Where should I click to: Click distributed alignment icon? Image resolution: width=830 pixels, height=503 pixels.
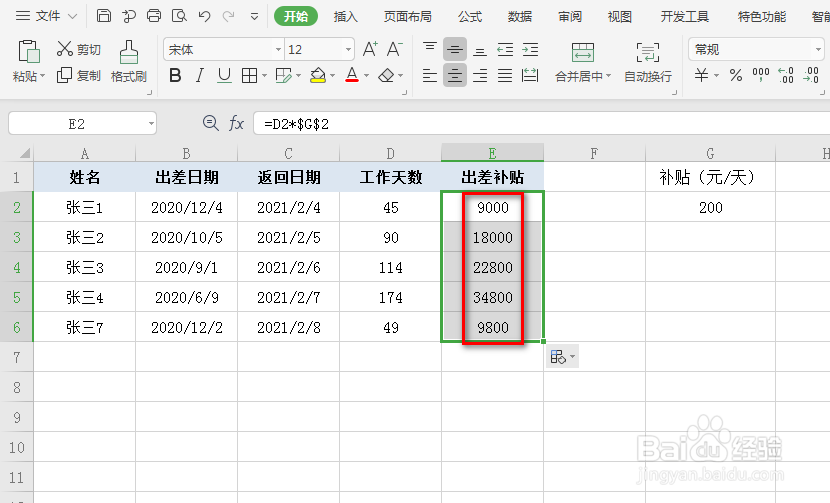point(530,75)
